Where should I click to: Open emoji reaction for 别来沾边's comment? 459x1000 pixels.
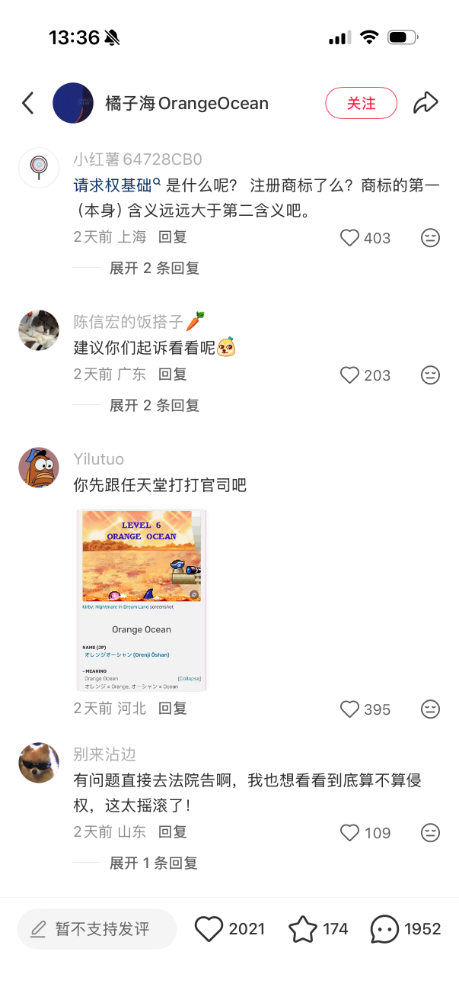point(431,832)
